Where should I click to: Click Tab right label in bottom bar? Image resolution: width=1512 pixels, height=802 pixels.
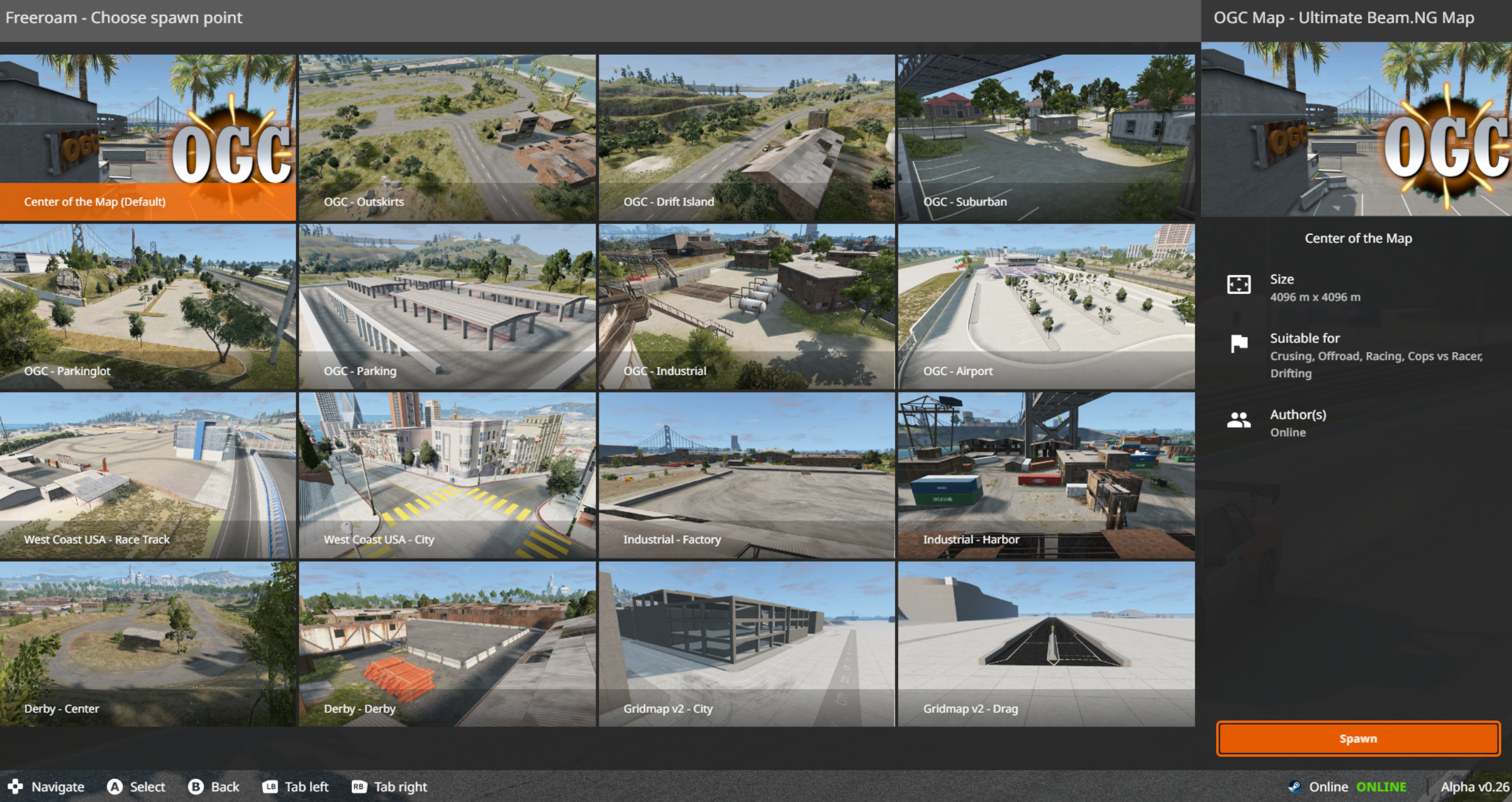tap(400, 787)
